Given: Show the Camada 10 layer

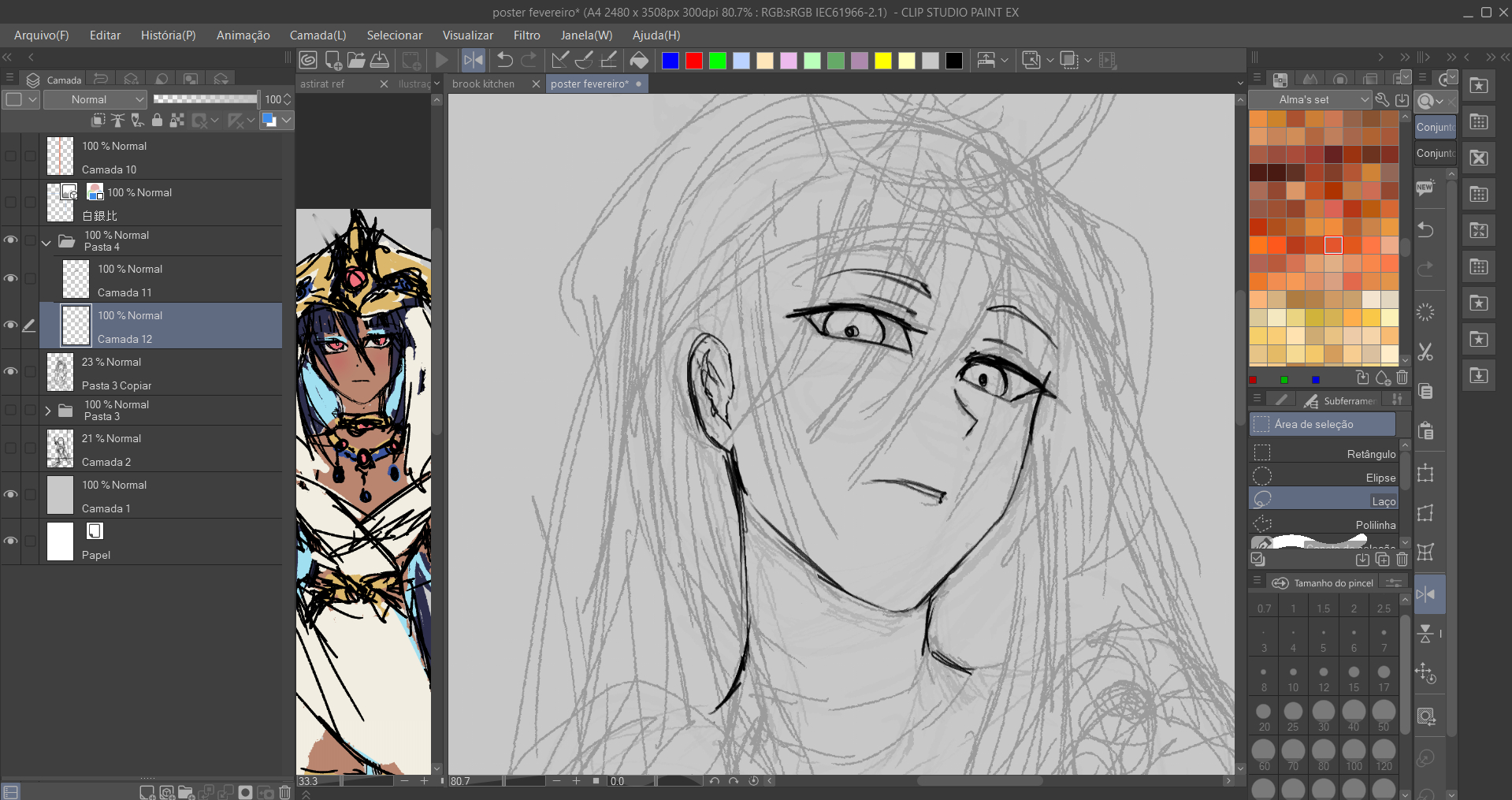Looking at the screenshot, I should 11,156.
